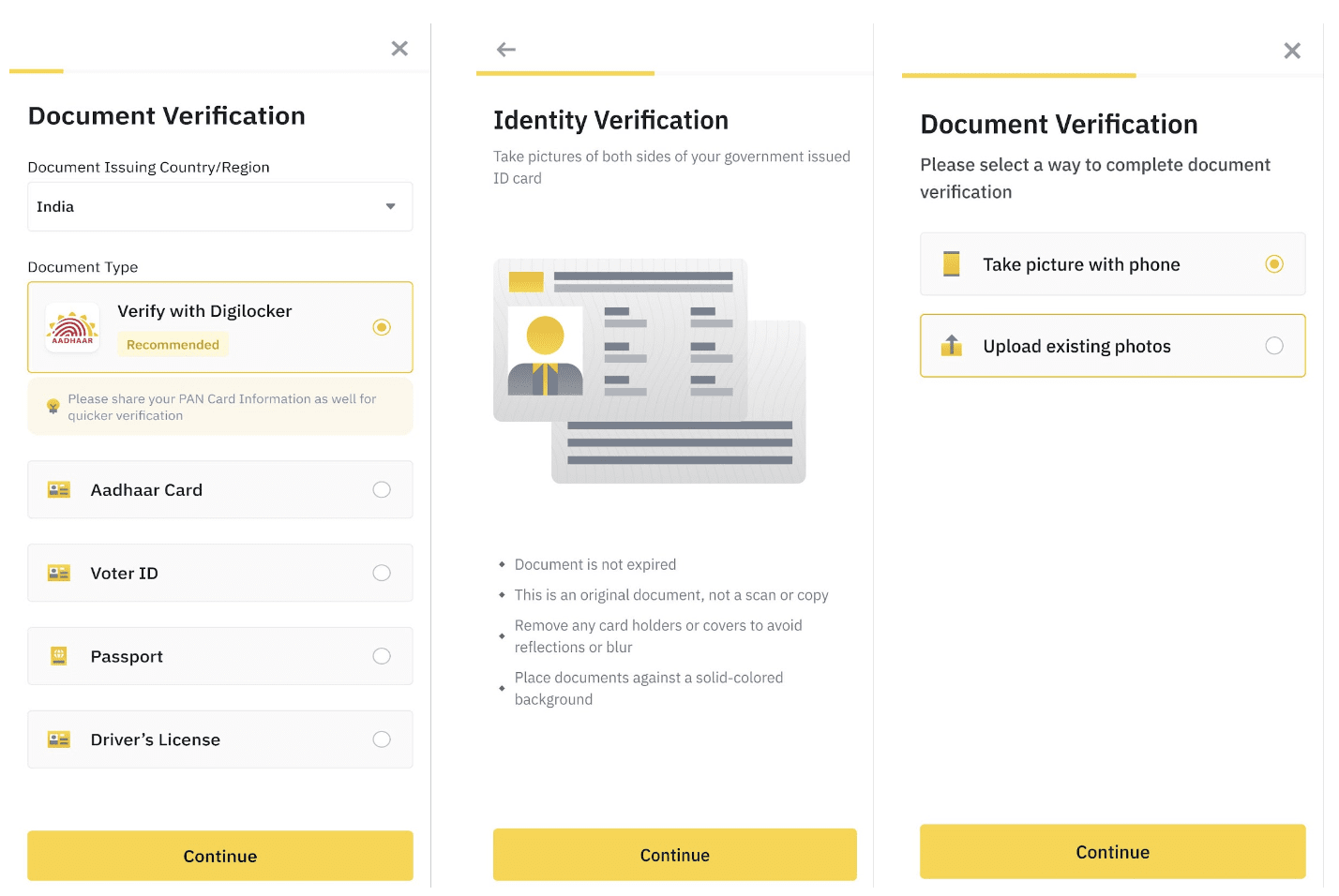The width and height of the screenshot is (1339, 896).
Task: Click the Voter ID card icon
Action: pos(59,573)
